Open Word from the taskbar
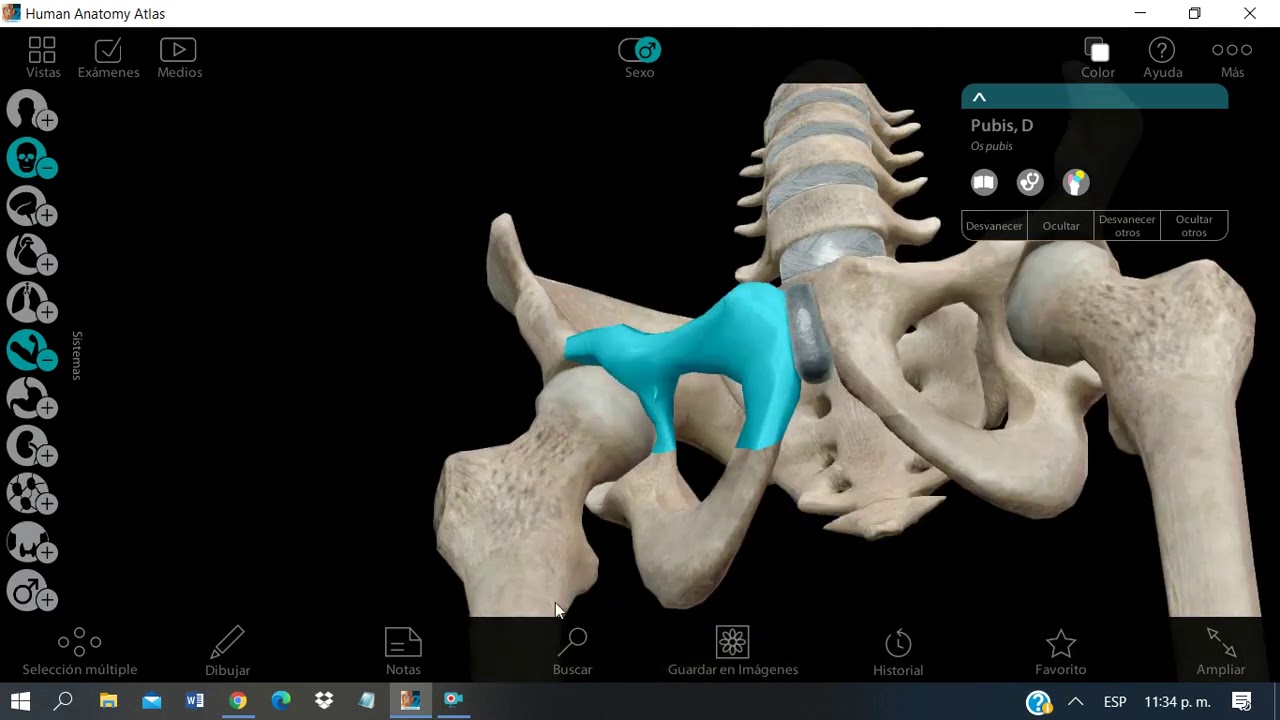This screenshot has height=720, width=1280. click(195, 701)
